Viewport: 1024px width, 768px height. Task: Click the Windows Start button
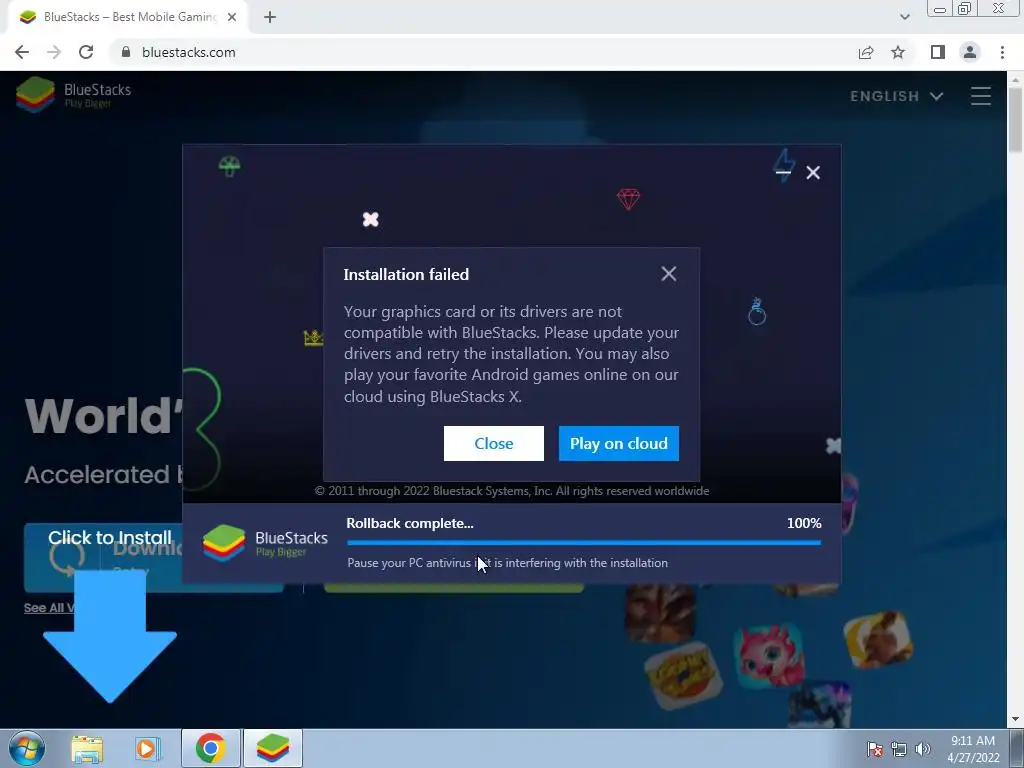click(x=27, y=748)
